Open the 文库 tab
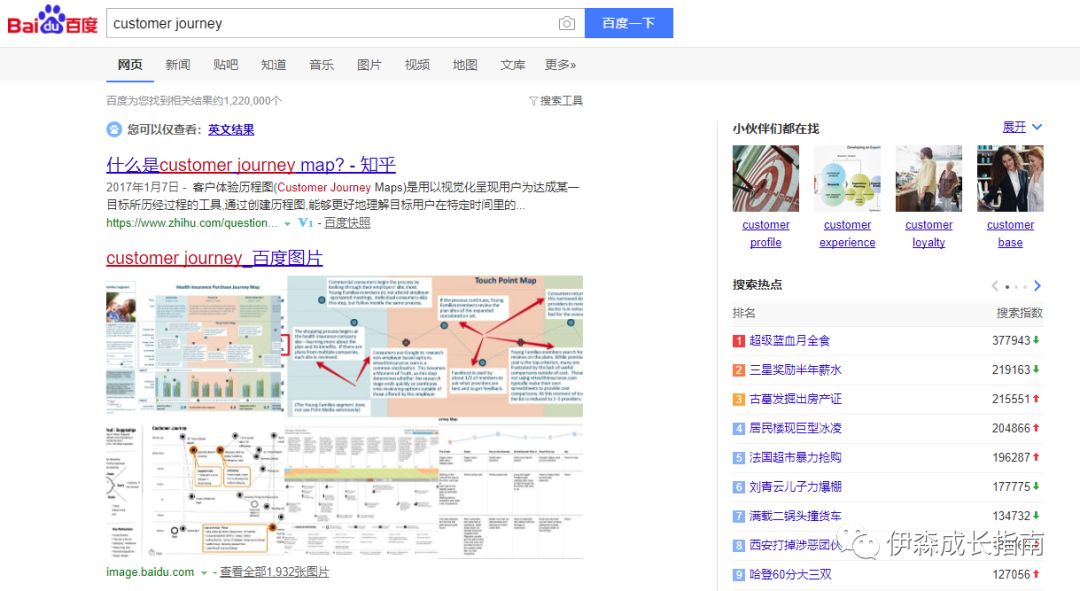 pos(512,65)
